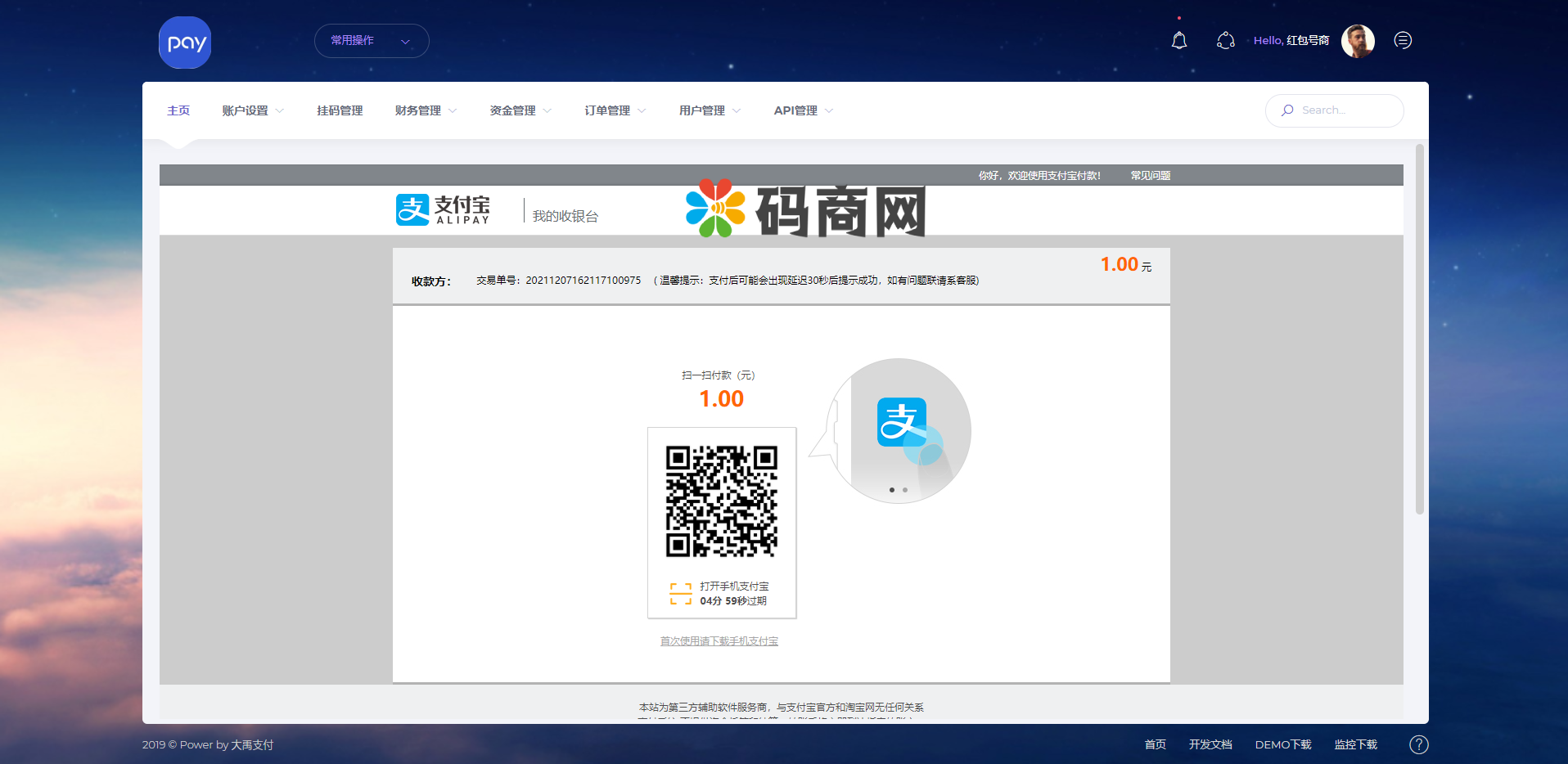Open the notifications bell icon
The height and width of the screenshot is (764, 1568).
[x=1178, y=40]
